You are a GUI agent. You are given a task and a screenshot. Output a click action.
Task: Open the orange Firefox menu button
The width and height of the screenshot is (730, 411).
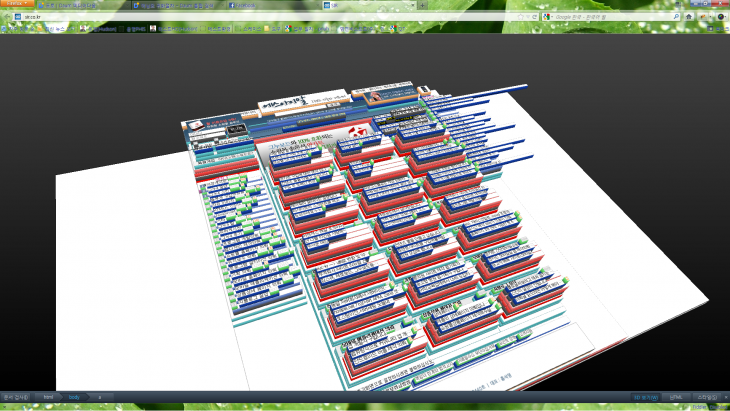pos(17,4)
